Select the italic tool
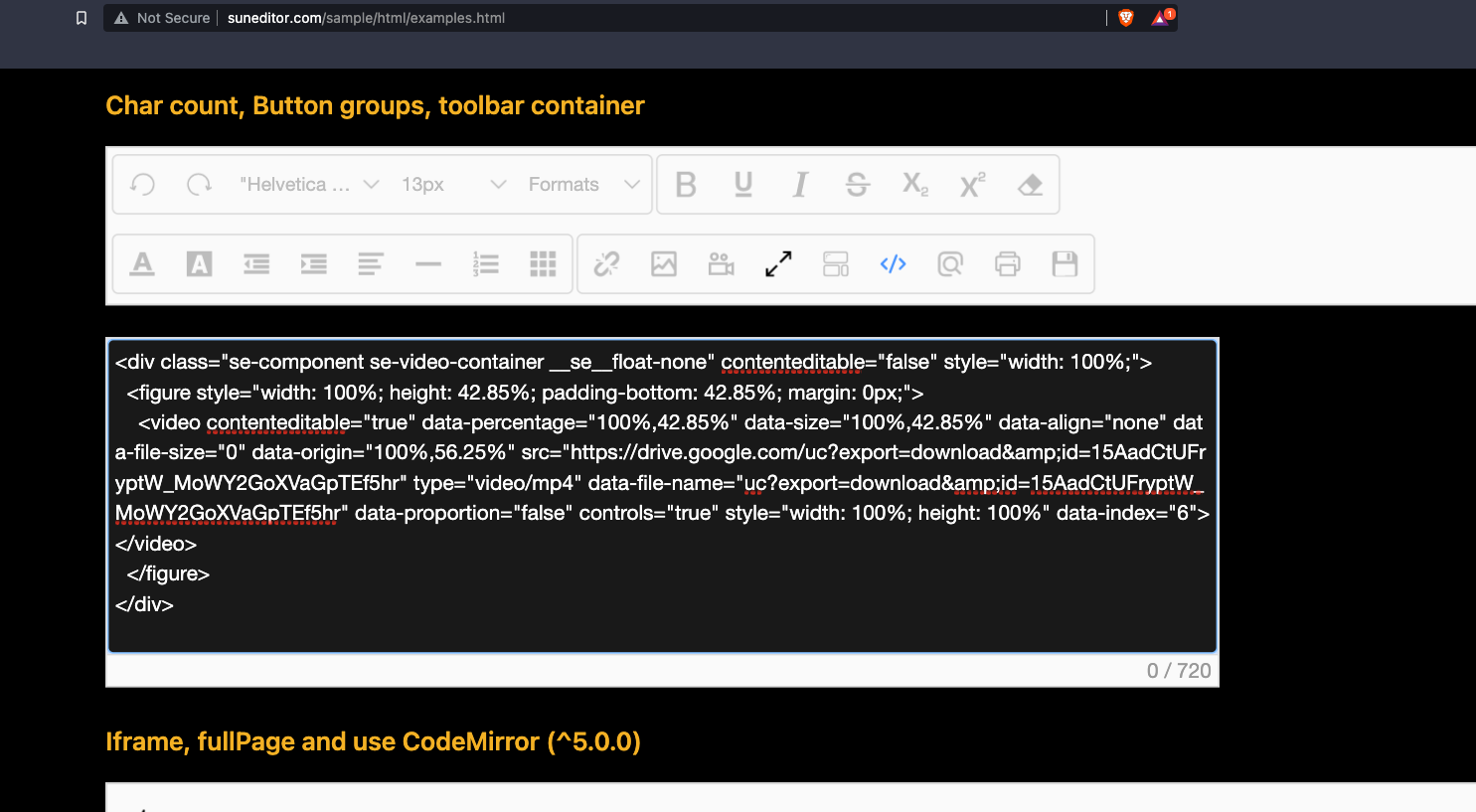The height and width of the screenshot is (812, 1476). pos(800,184)
